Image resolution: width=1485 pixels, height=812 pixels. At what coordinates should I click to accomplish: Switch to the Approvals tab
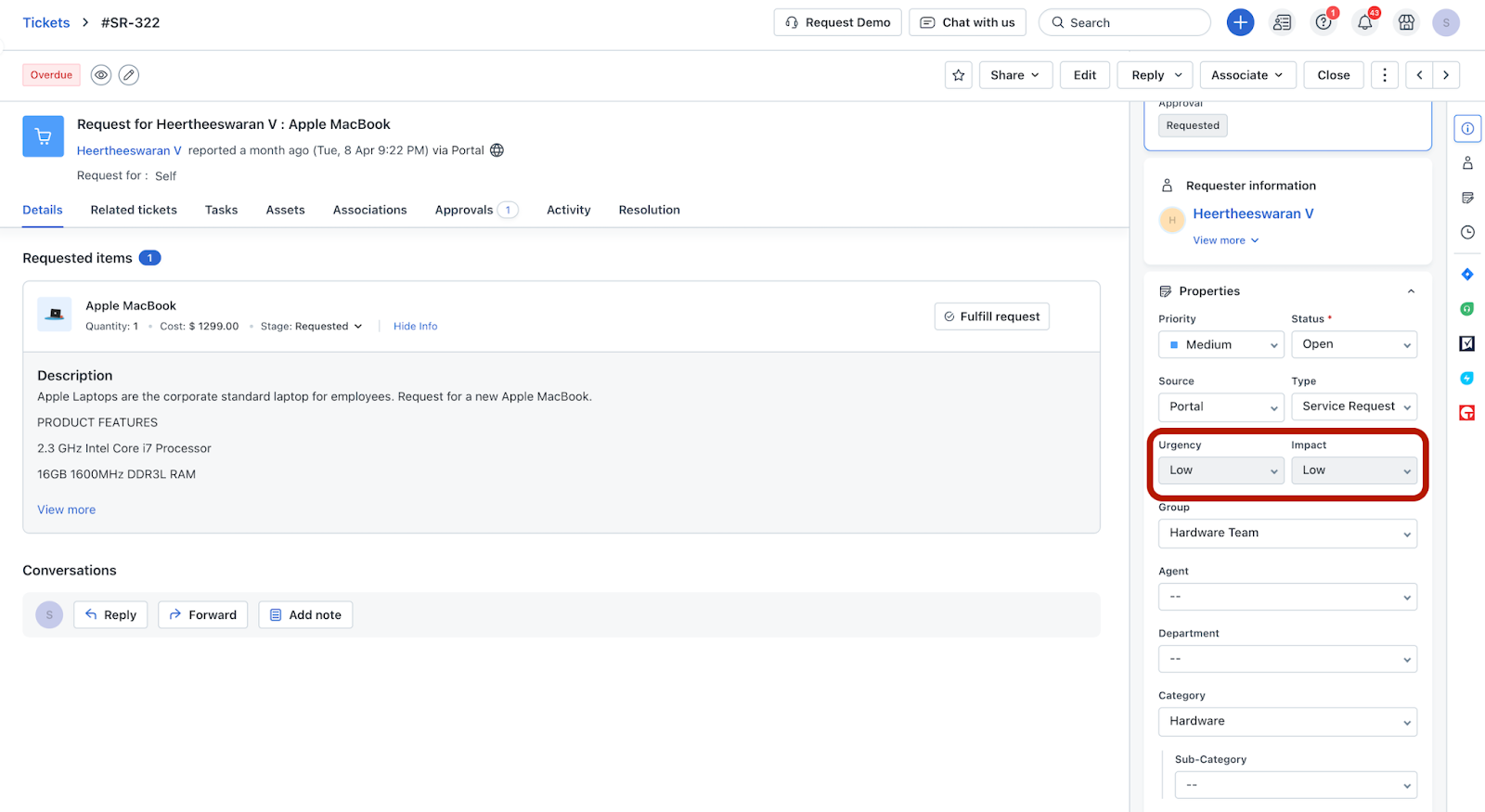coord(476,210)
